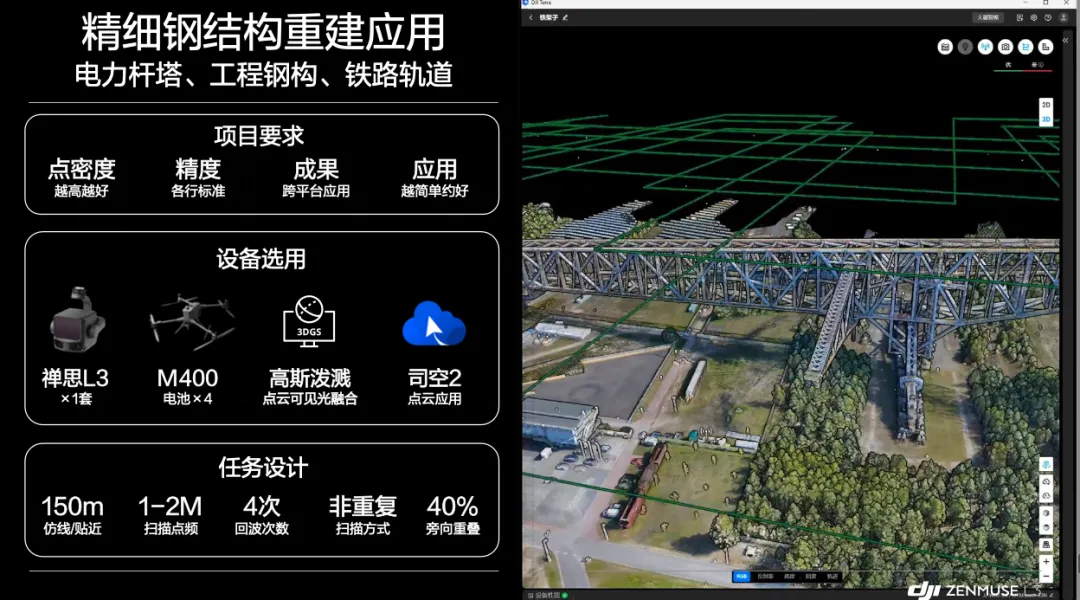Click the 3DGS monitor icon
This screenshot has height=600, width=1080.
coord(309,320)
